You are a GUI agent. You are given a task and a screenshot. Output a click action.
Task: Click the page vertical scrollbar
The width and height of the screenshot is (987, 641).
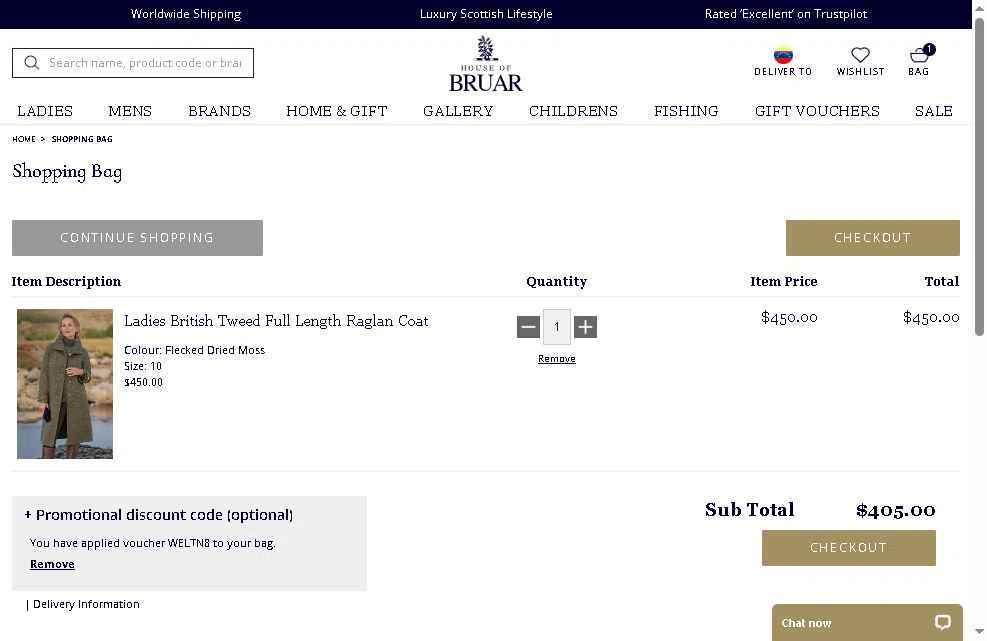(979, 176)
